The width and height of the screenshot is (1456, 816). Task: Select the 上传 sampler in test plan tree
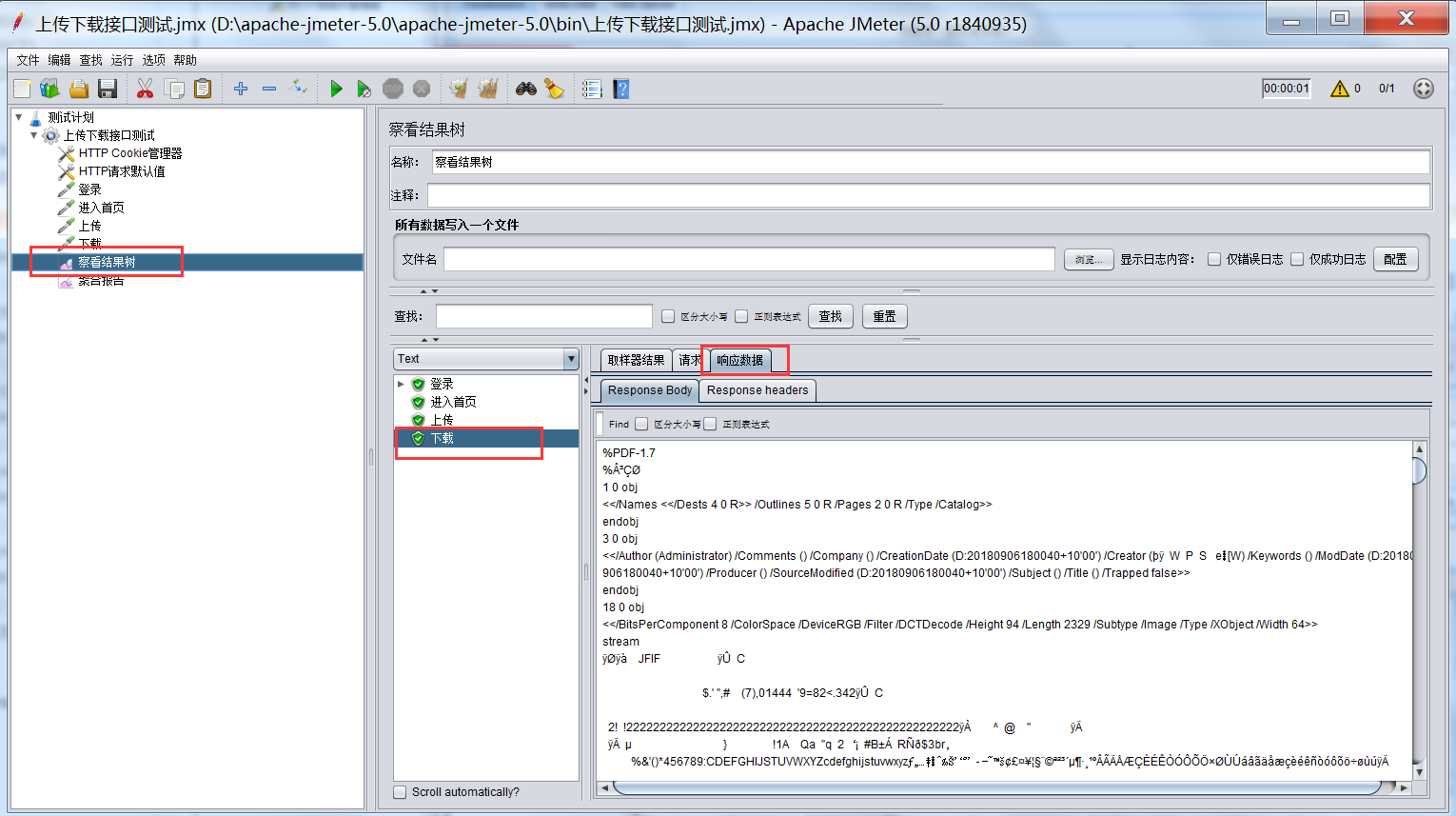click(x=89, y=226)
